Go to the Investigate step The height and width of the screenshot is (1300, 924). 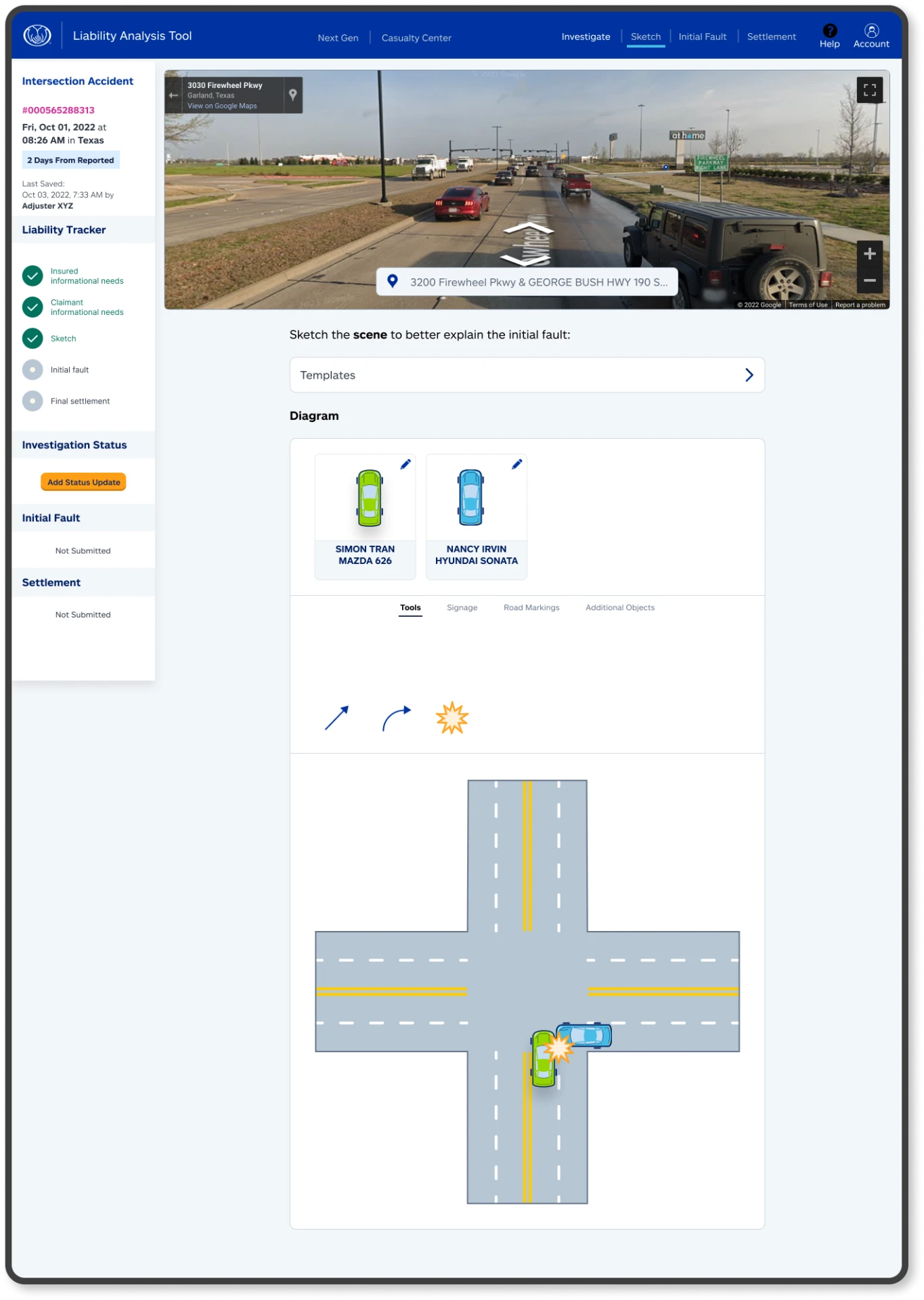(x=586, y=37)
